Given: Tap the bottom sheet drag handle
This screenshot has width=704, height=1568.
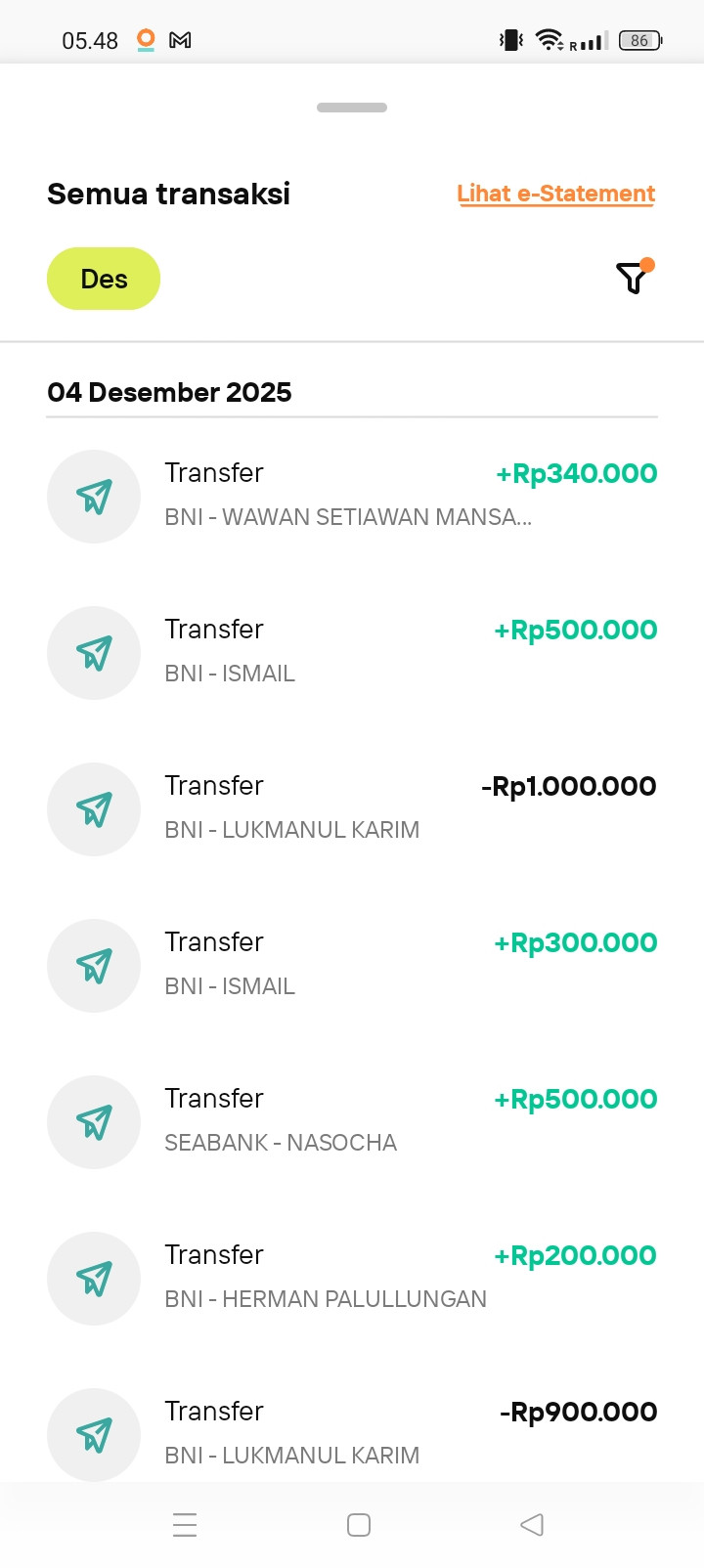Looking at the screenshot, I should tap(352, 108).
